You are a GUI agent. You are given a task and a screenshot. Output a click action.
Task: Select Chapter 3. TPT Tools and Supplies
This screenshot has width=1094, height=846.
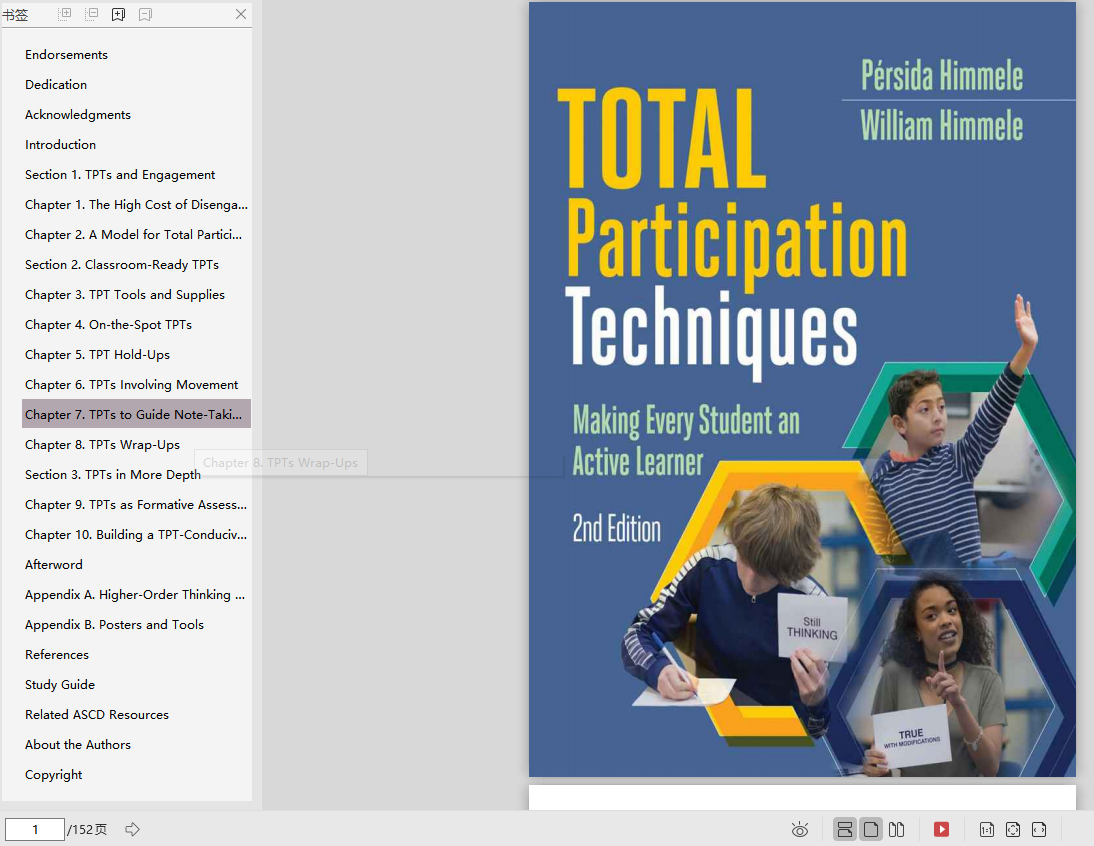125,294
